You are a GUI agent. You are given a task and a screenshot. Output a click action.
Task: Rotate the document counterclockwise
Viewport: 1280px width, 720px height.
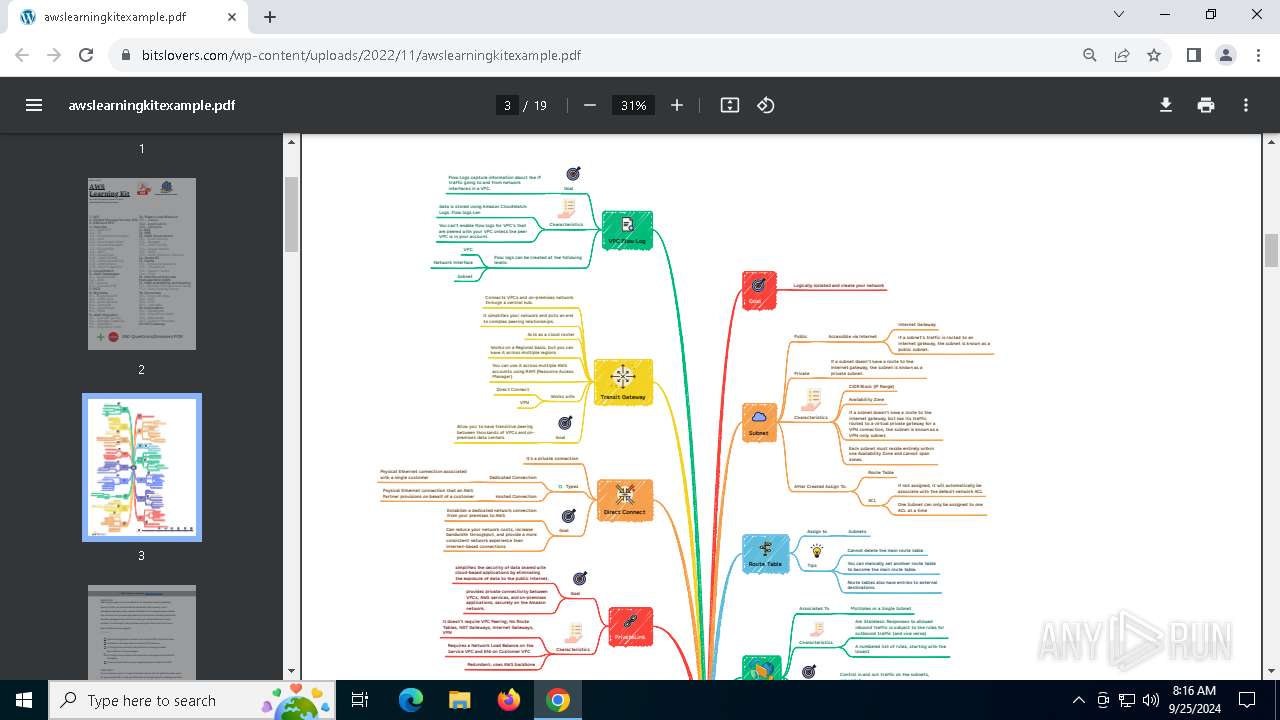tap(766, 105)
